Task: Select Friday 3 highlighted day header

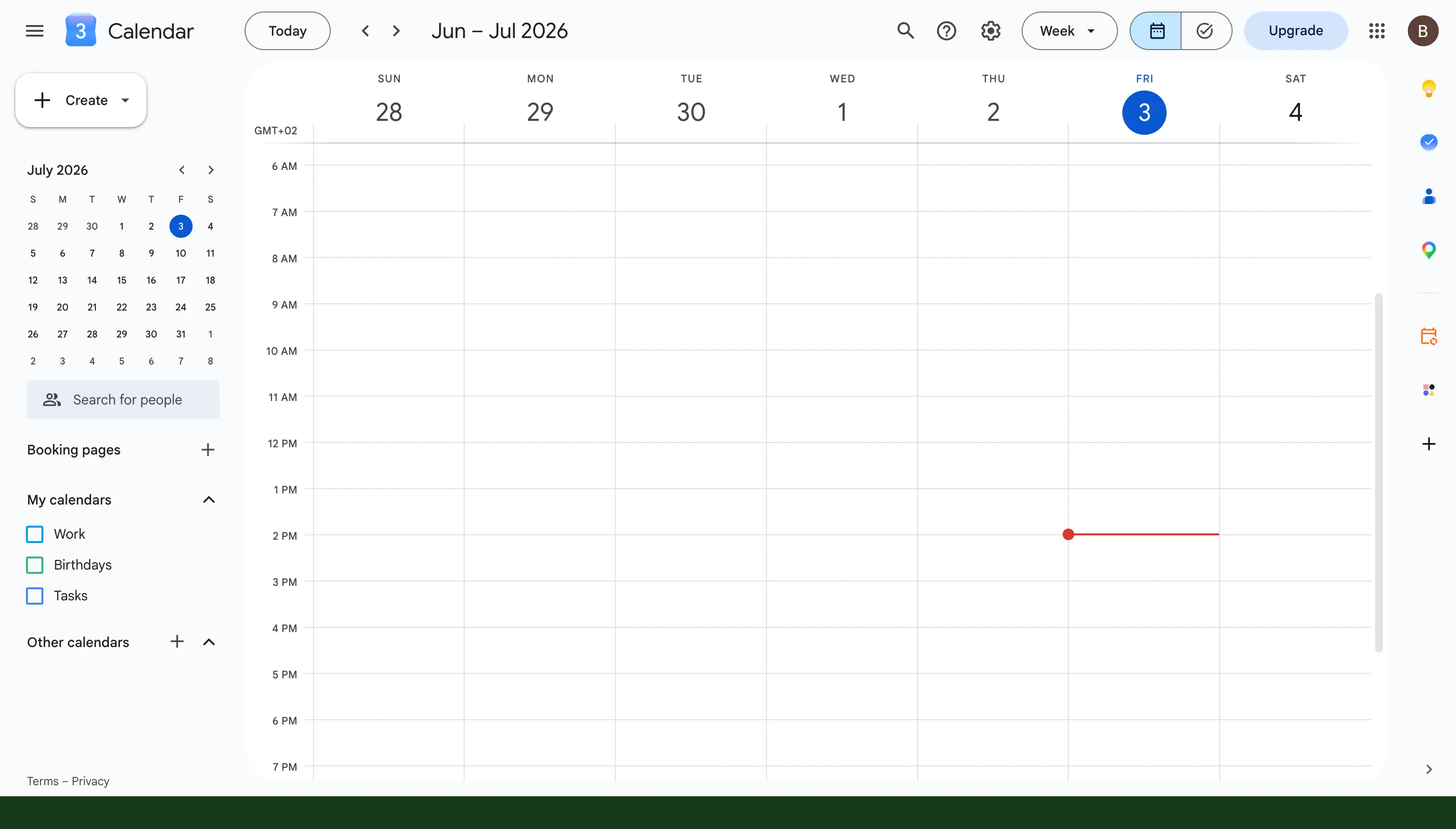Action: [1144, 112]
